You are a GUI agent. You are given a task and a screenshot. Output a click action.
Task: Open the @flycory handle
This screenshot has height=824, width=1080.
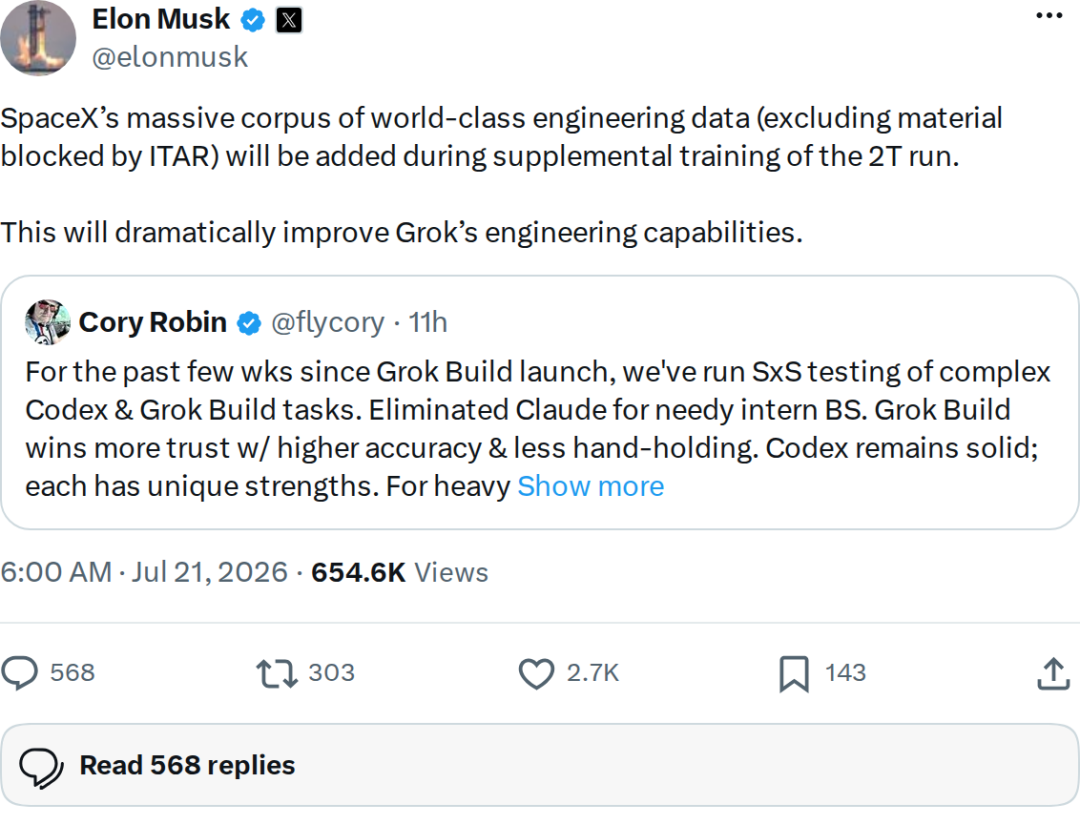[328, 322]
